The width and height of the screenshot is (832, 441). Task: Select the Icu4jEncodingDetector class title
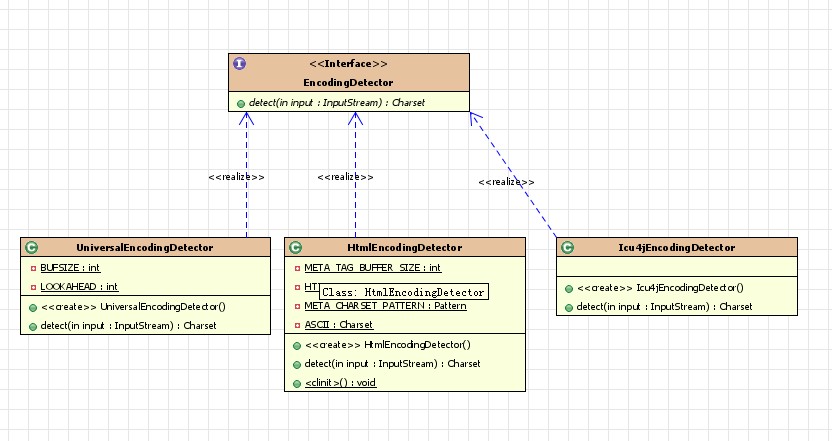point(677,248)
